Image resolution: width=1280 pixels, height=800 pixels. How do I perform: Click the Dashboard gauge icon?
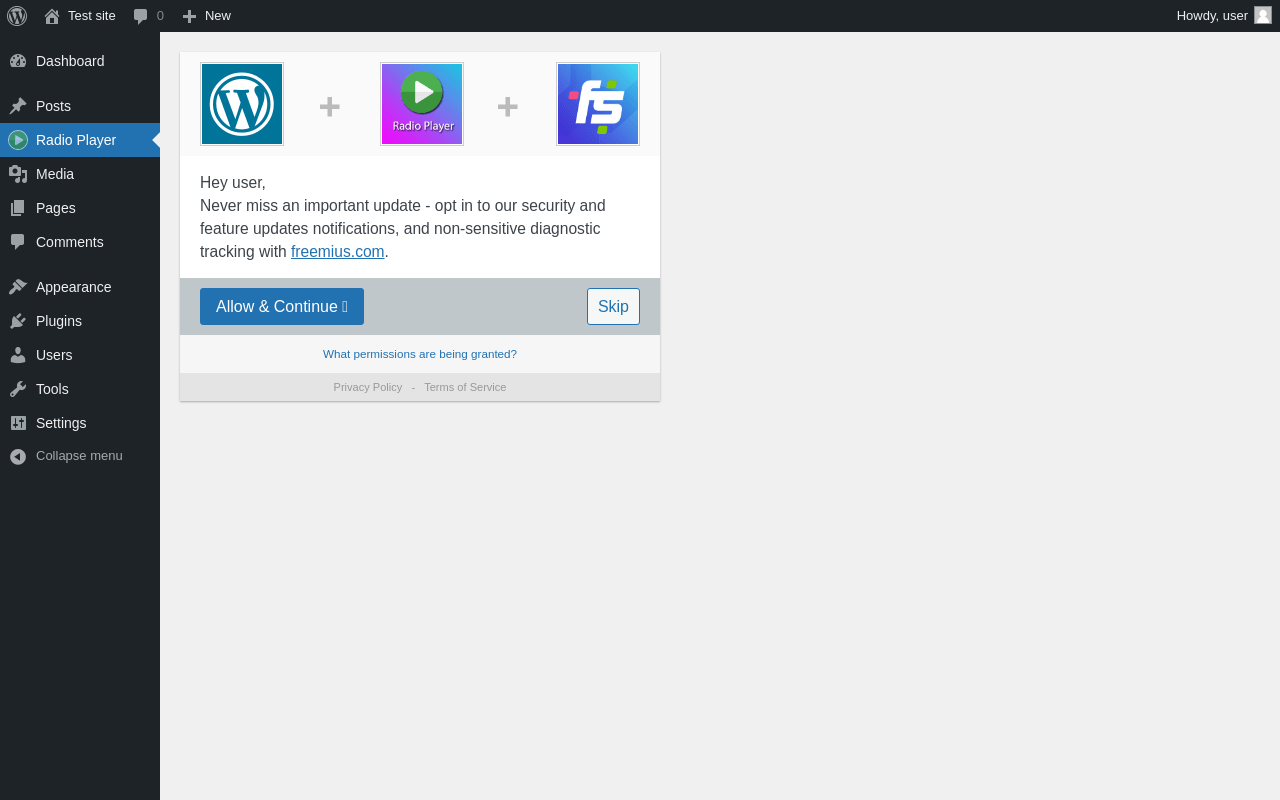[18, 61]
